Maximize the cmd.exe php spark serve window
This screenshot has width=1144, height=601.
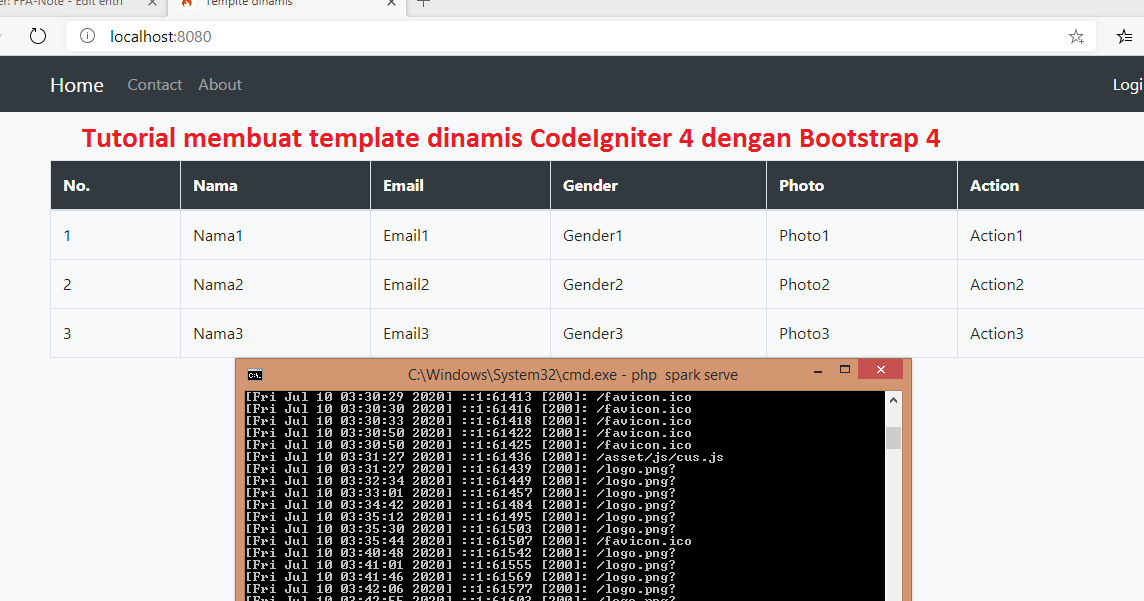[844, 369]
